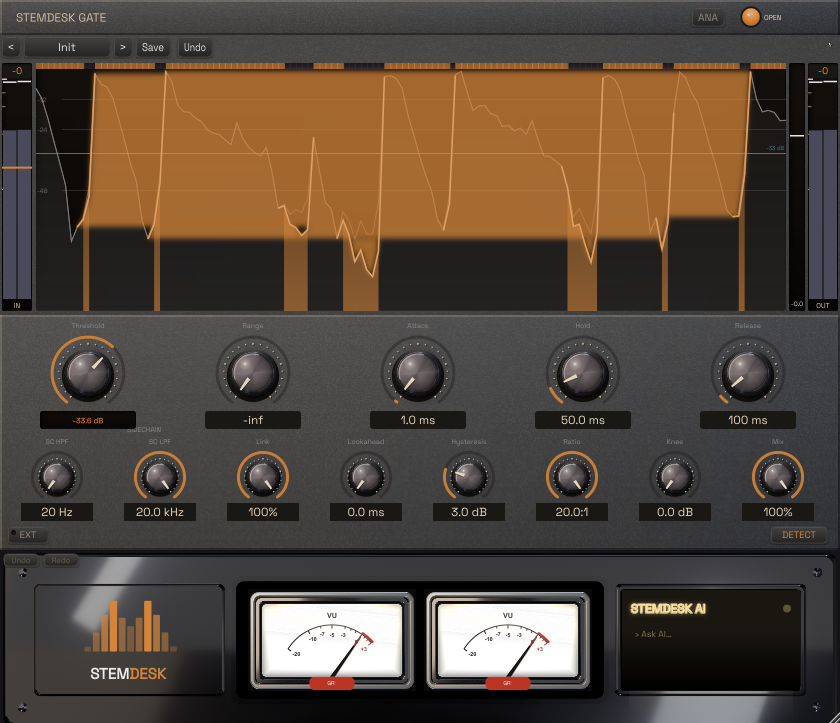This screenshot has width=840, height=723.
Task: Click the Range value field -inf
Action: coord(253,420)
